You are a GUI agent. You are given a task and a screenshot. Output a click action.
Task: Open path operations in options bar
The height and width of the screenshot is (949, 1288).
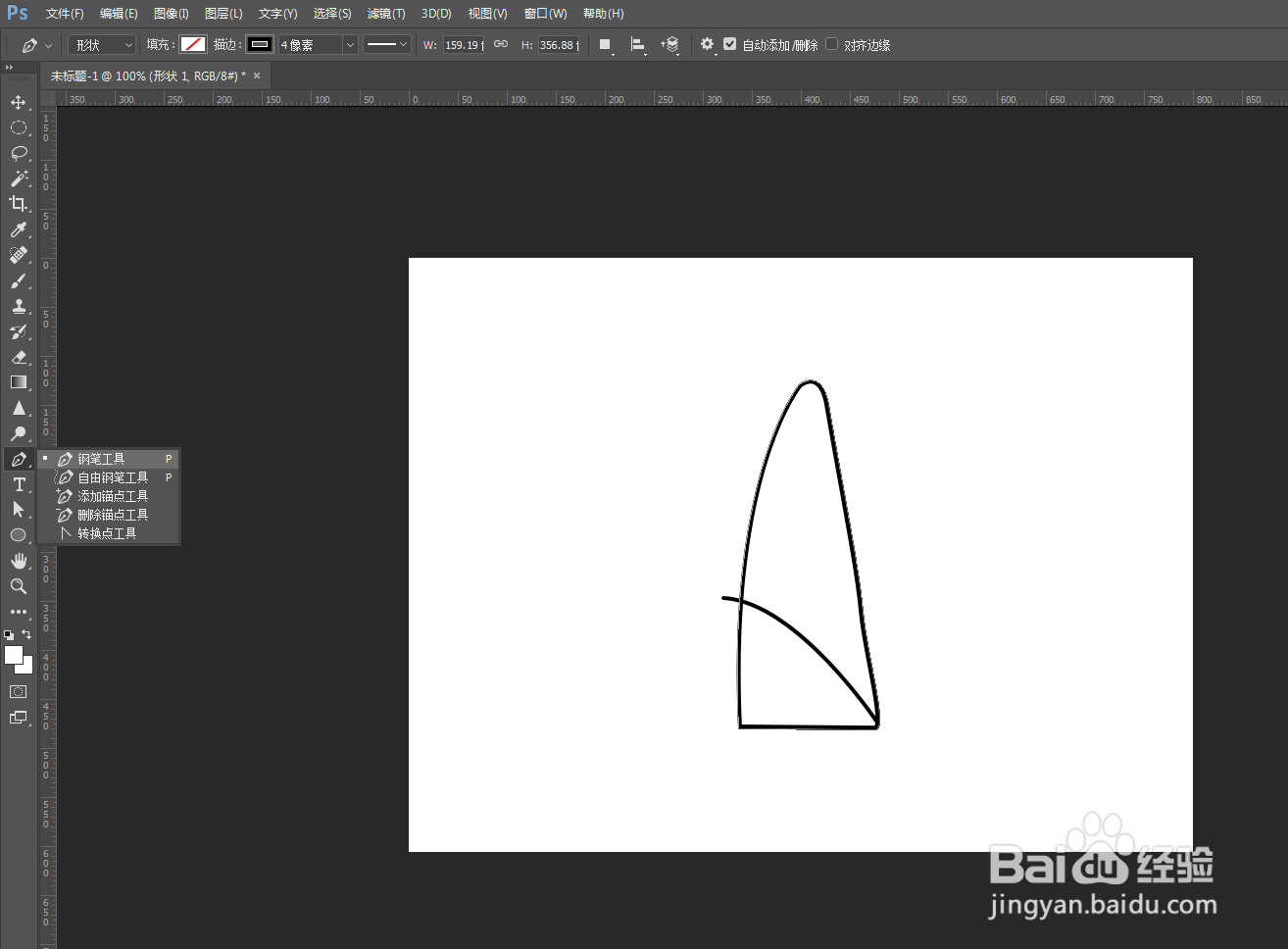point(606,45)
